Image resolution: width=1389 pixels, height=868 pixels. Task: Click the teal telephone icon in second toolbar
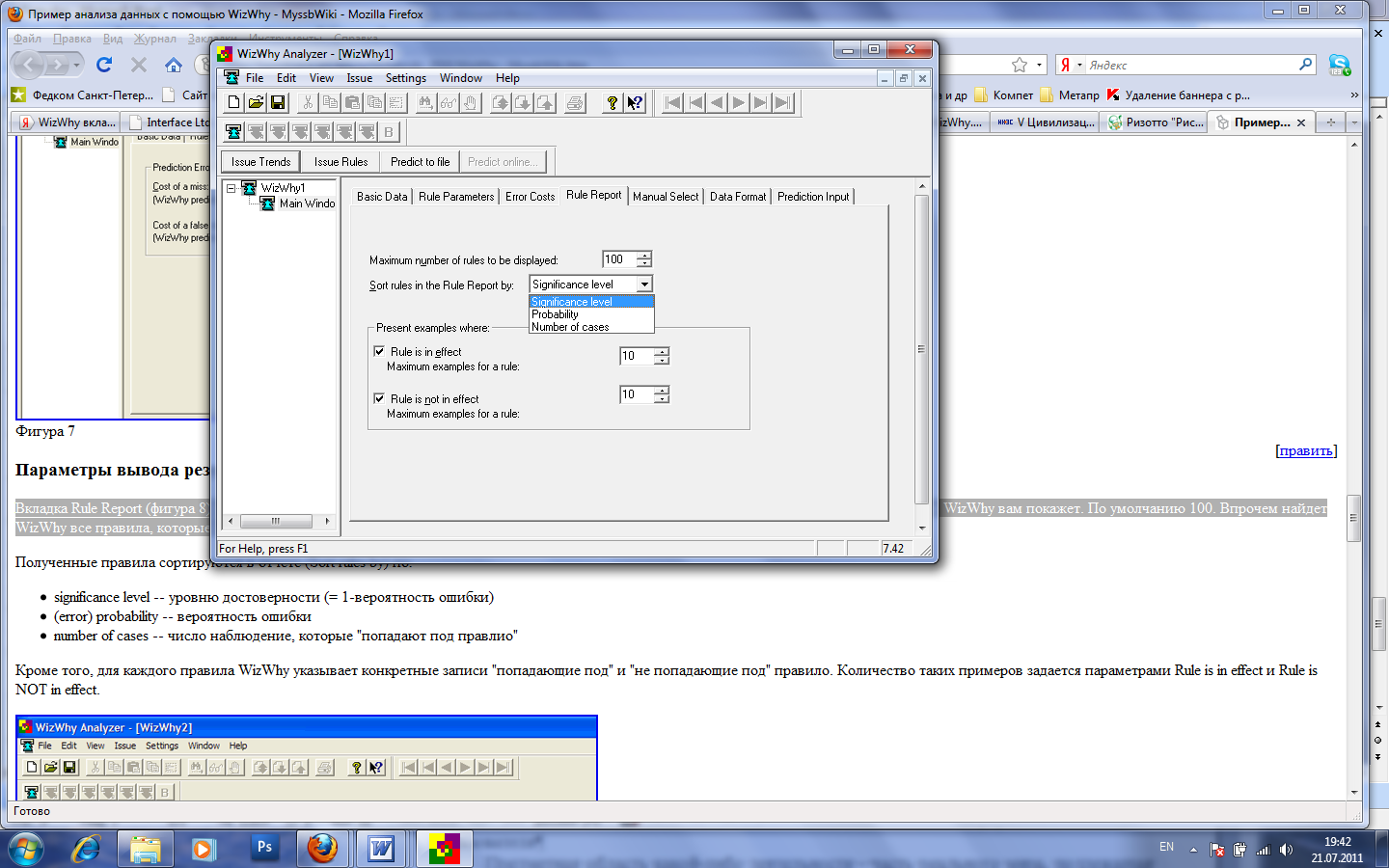click(233, 132)
